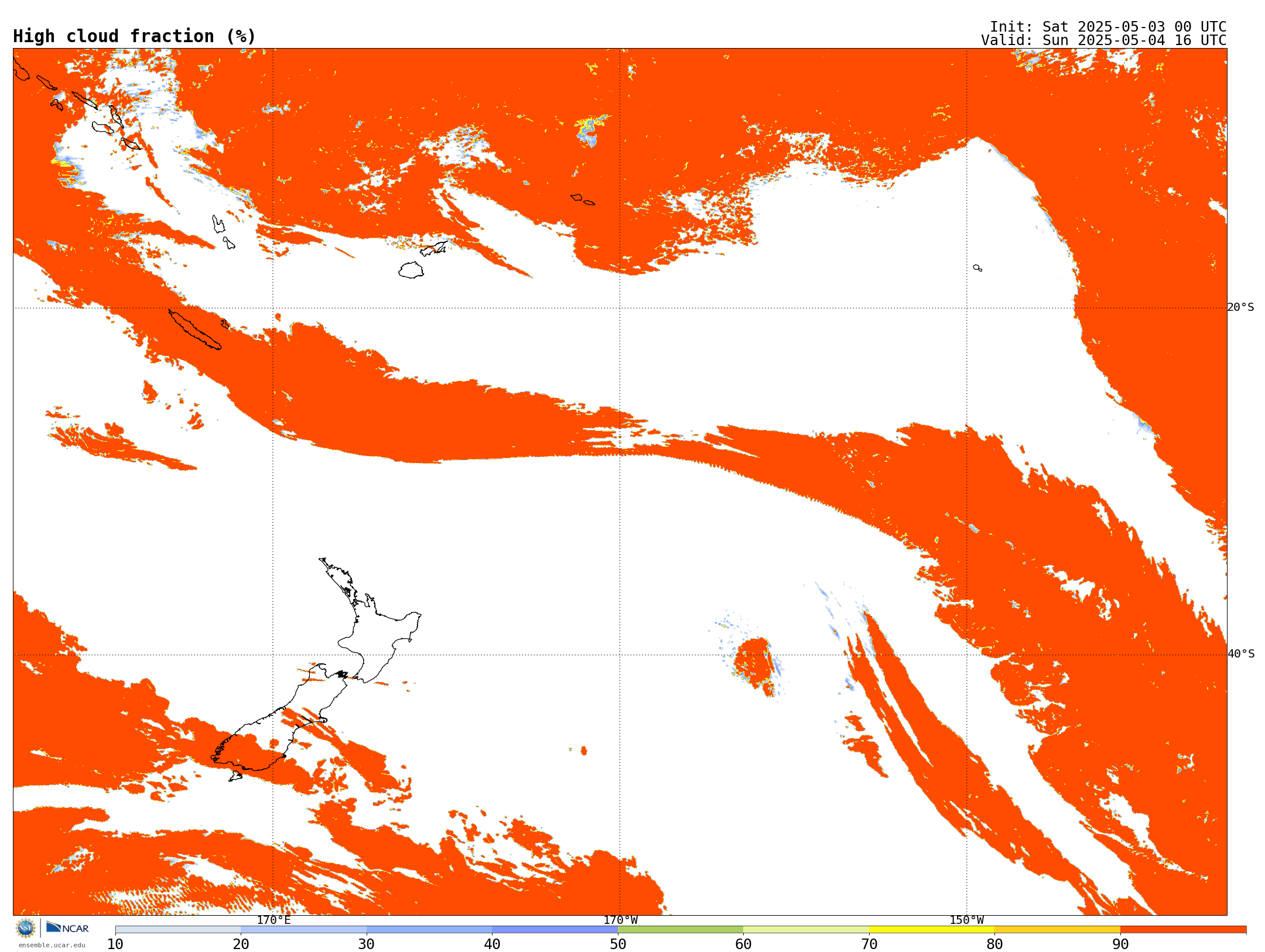Click the NCAR logo
This screenshot has width=1265, height=952.
click(67, 927)
